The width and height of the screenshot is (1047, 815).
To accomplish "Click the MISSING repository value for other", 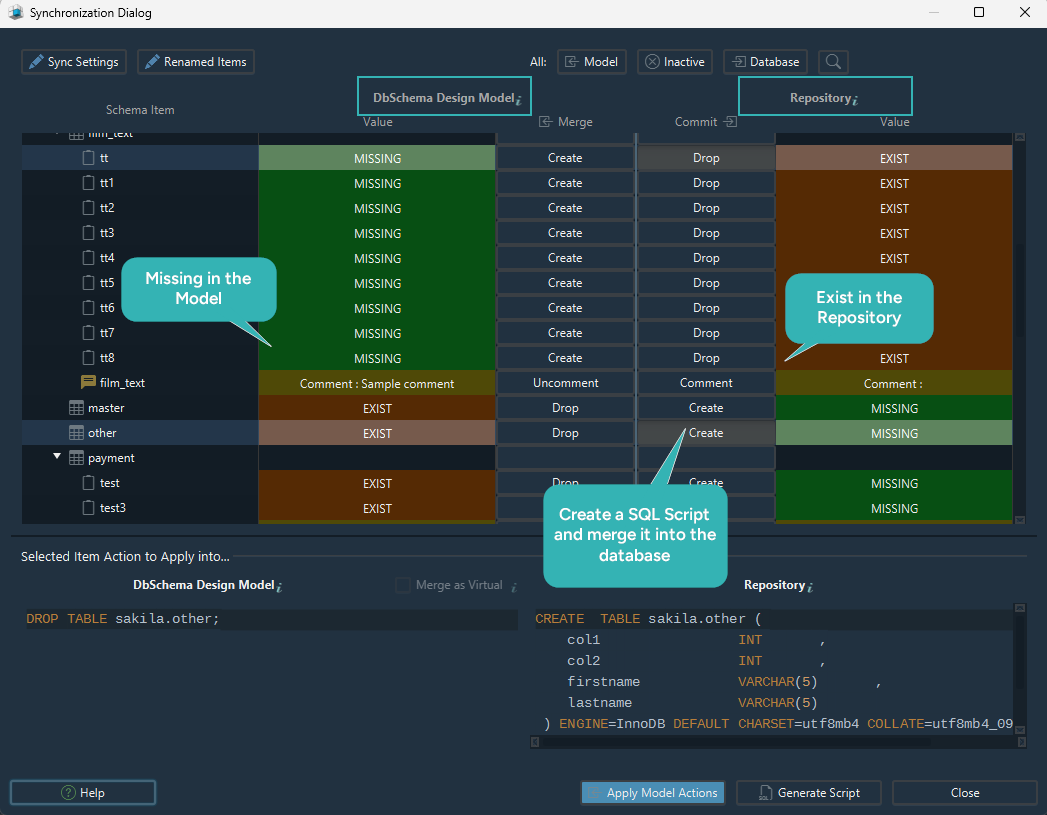I will pyautogui.click(x=894, y=433).
